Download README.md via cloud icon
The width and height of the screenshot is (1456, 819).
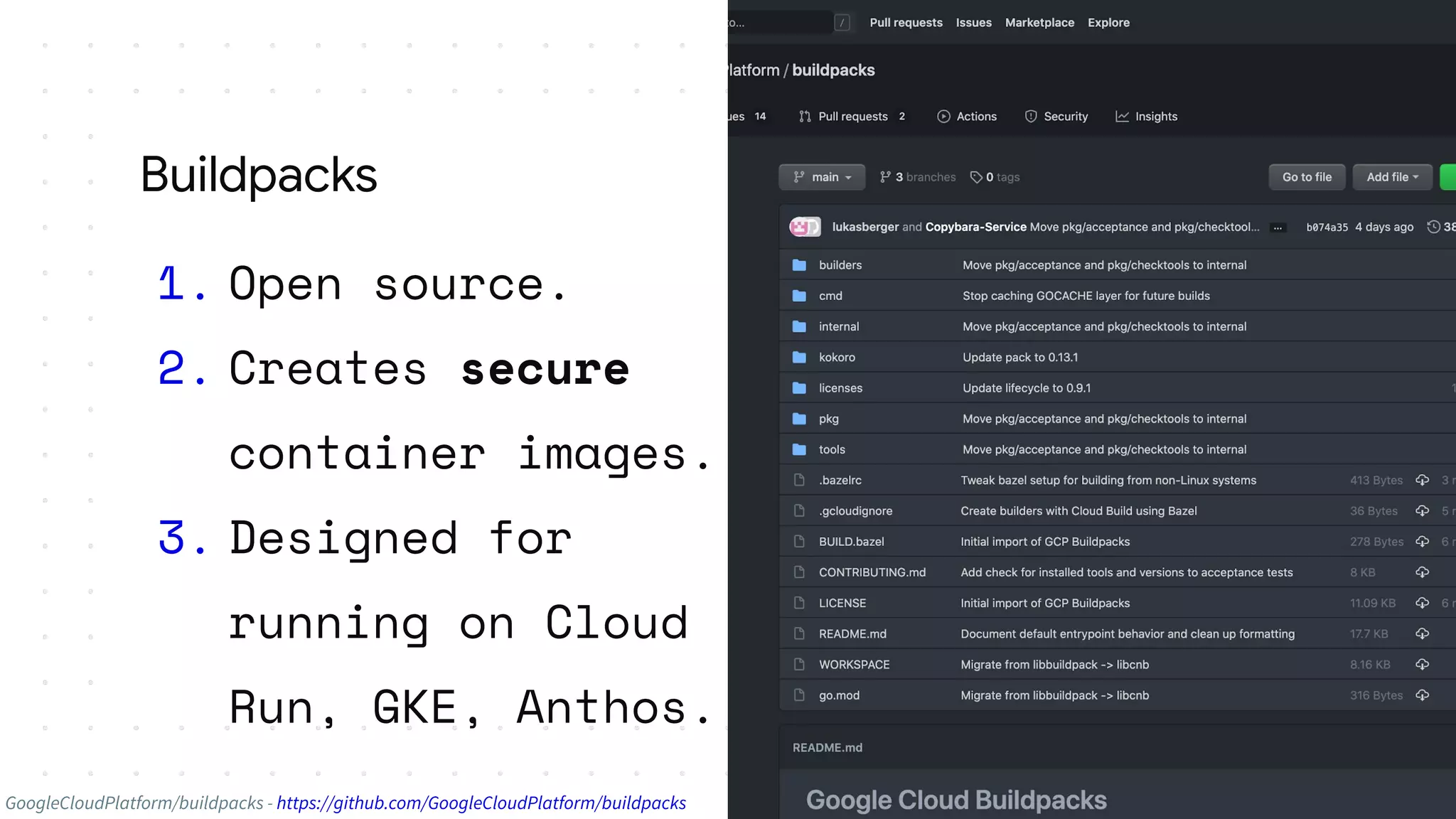(x=1422, y=633)
